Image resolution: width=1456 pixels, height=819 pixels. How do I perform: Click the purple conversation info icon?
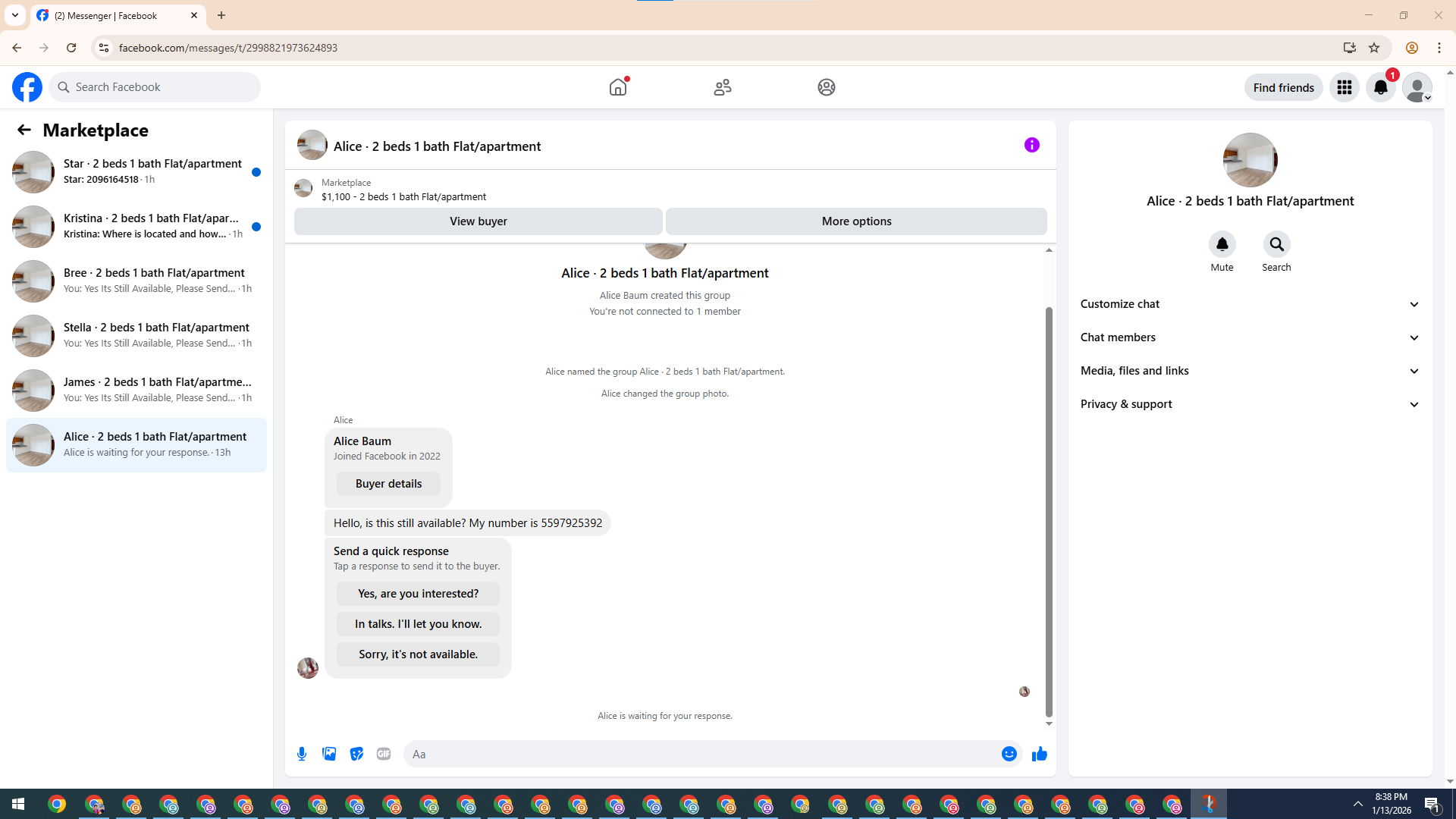pos(1031,145)
